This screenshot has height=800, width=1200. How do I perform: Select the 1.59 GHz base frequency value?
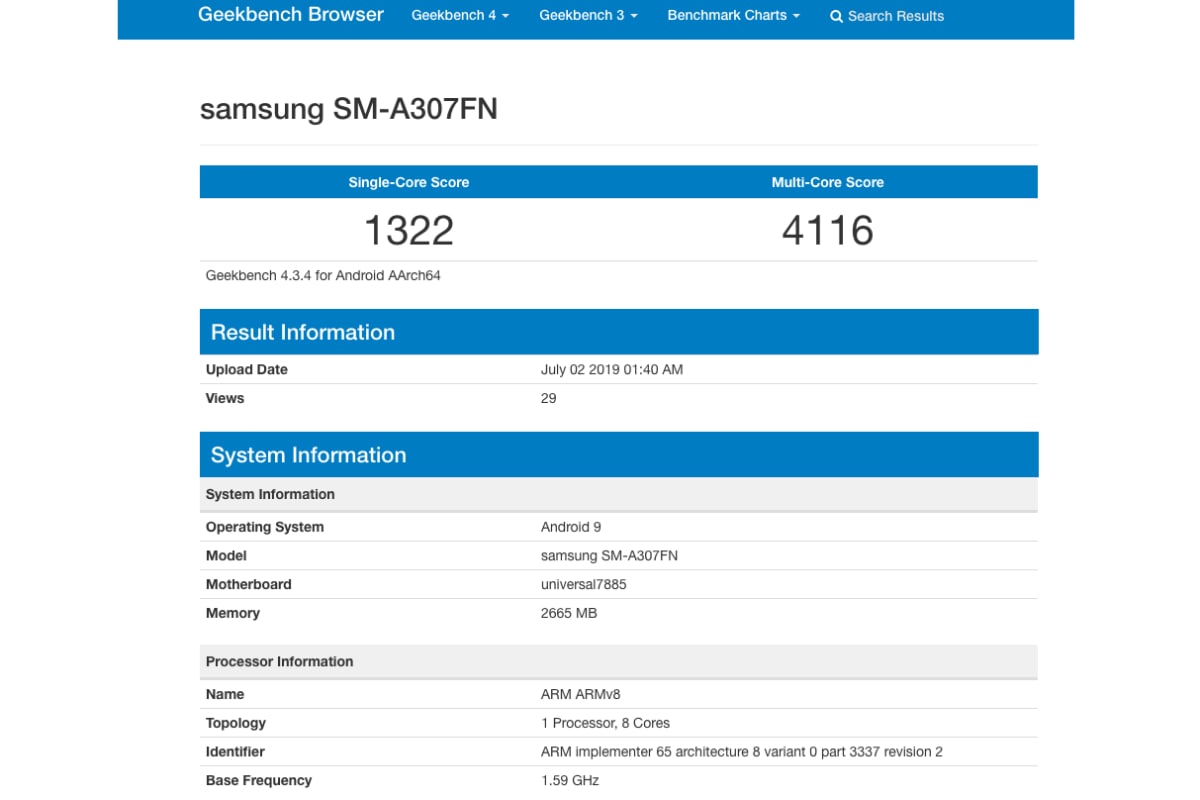[x=569, y=781]
